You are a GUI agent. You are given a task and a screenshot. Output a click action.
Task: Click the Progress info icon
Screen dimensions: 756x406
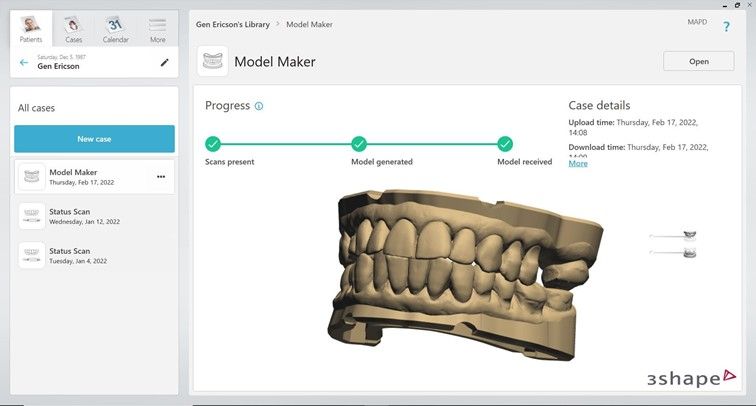click(x=259, y=106)
